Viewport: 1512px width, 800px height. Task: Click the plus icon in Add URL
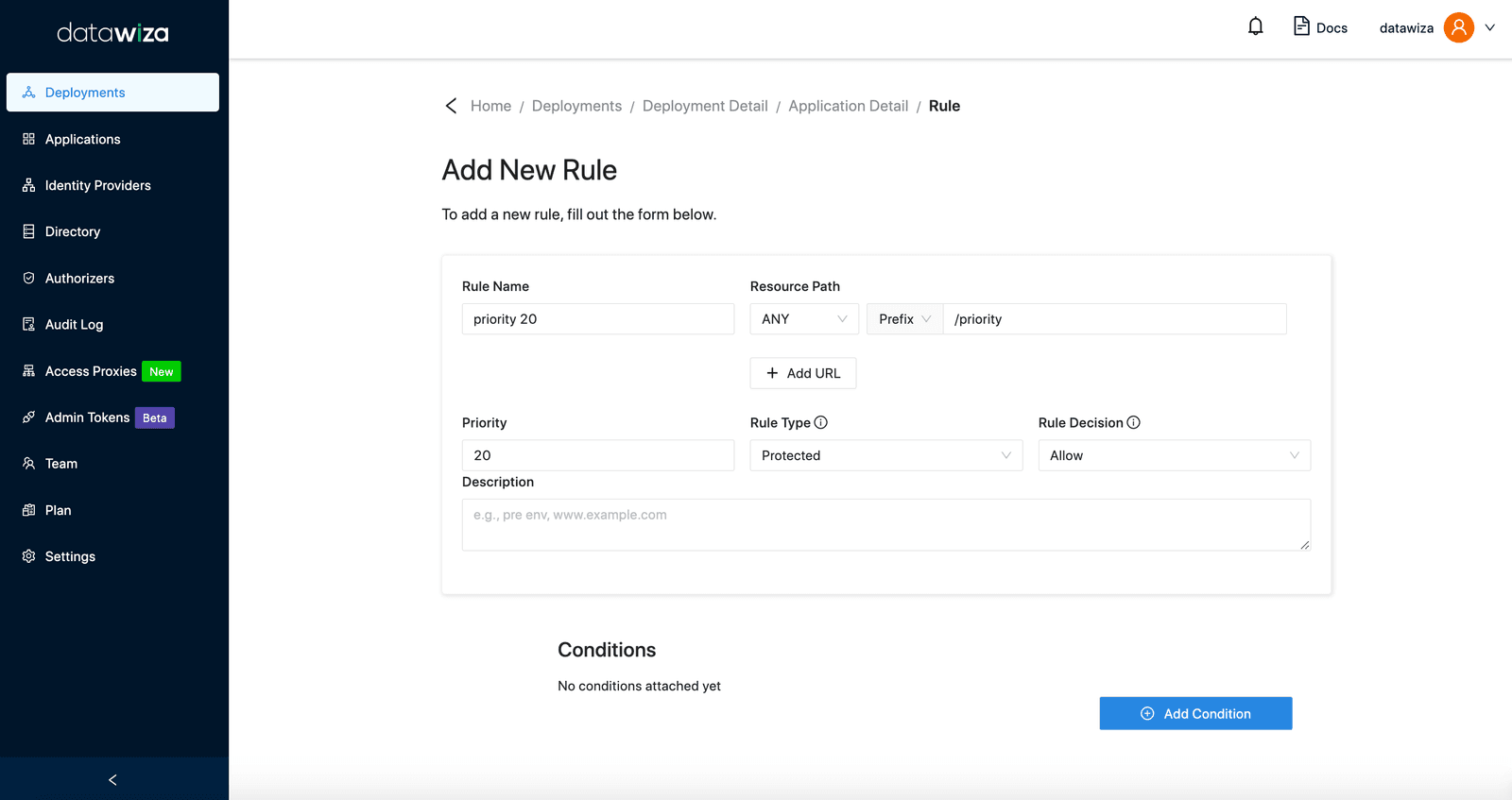click(x=772, y=373)
